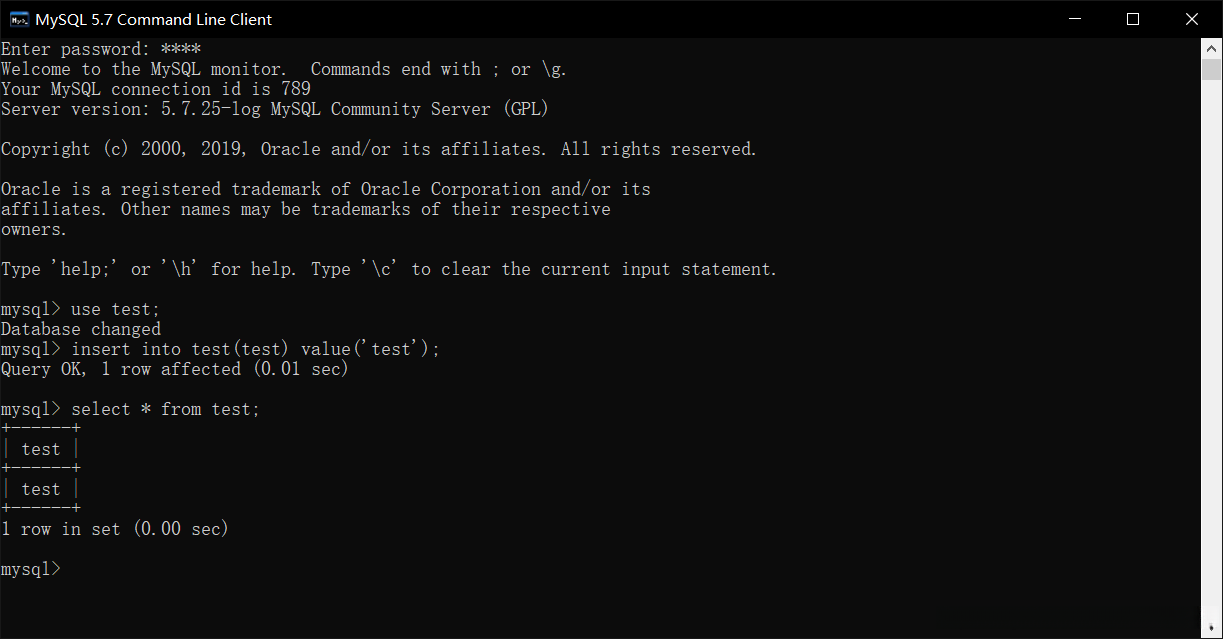This screenshot has height=639, width=1223.
Task: Maximize the MySQL Command Line Client window
Action: pyautogui.click(x=1133, y=19)
